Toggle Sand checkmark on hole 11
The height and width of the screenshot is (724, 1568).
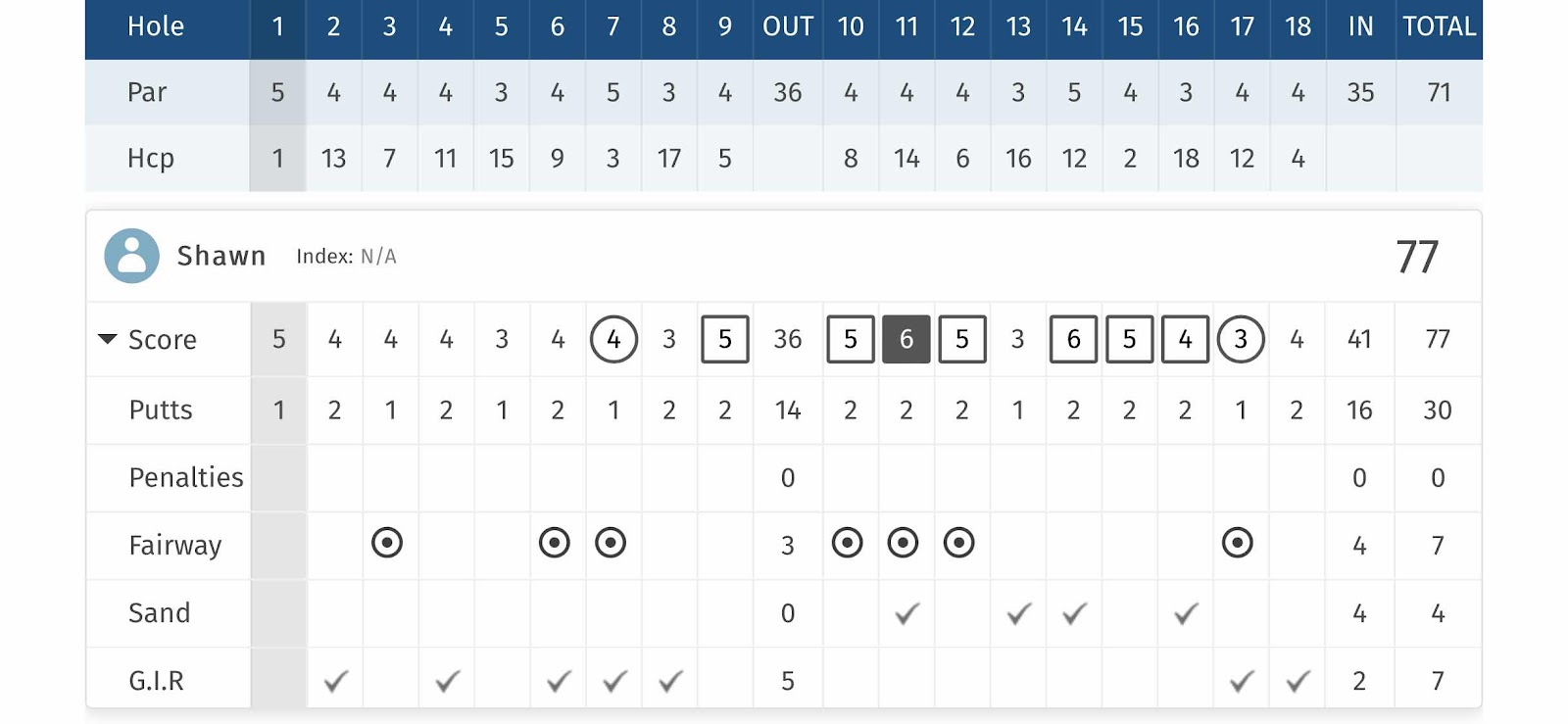pyautogui.click(x=907, y=613)
